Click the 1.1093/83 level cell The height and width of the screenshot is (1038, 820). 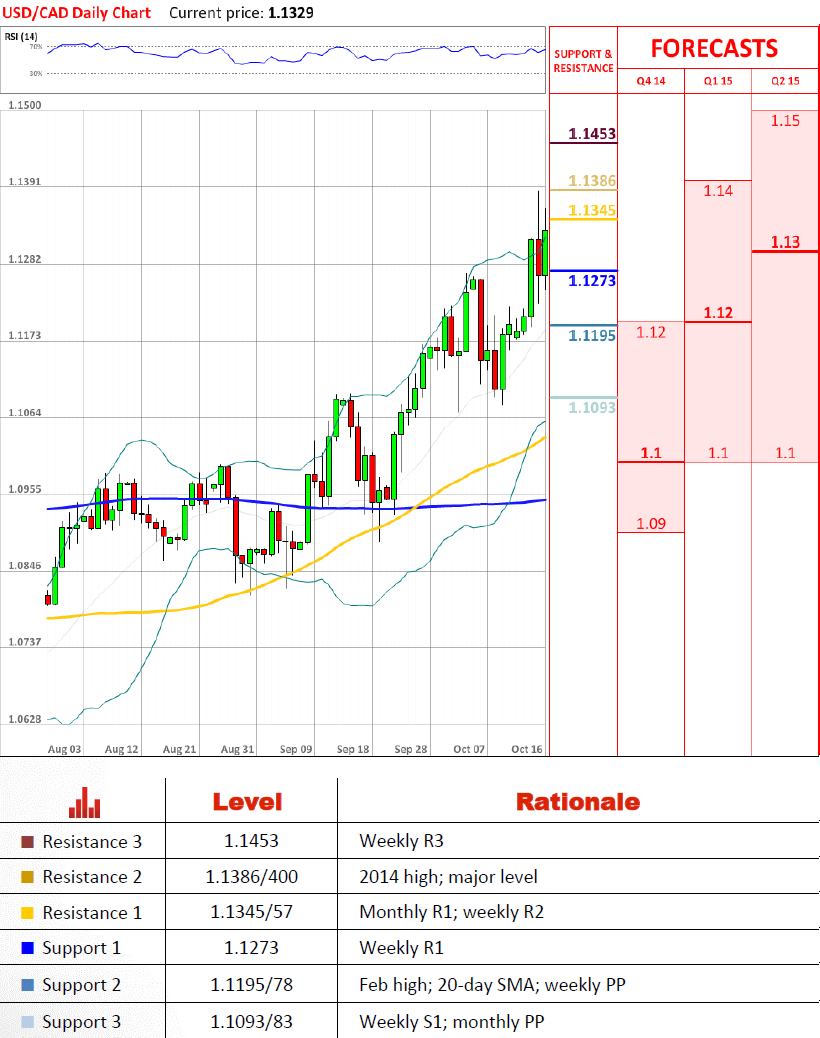251,1021
